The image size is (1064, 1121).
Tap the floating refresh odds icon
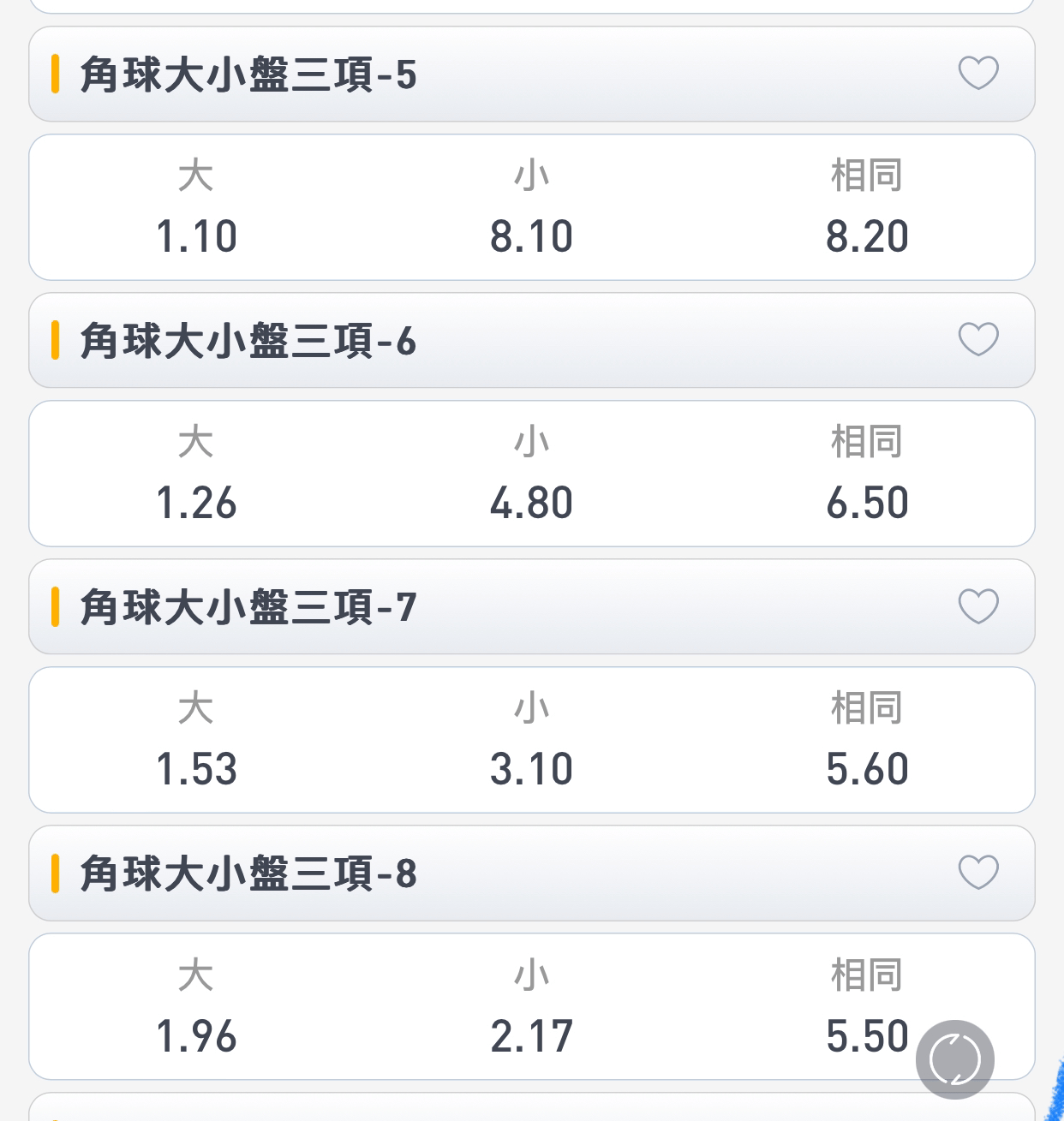(955, 1059)
